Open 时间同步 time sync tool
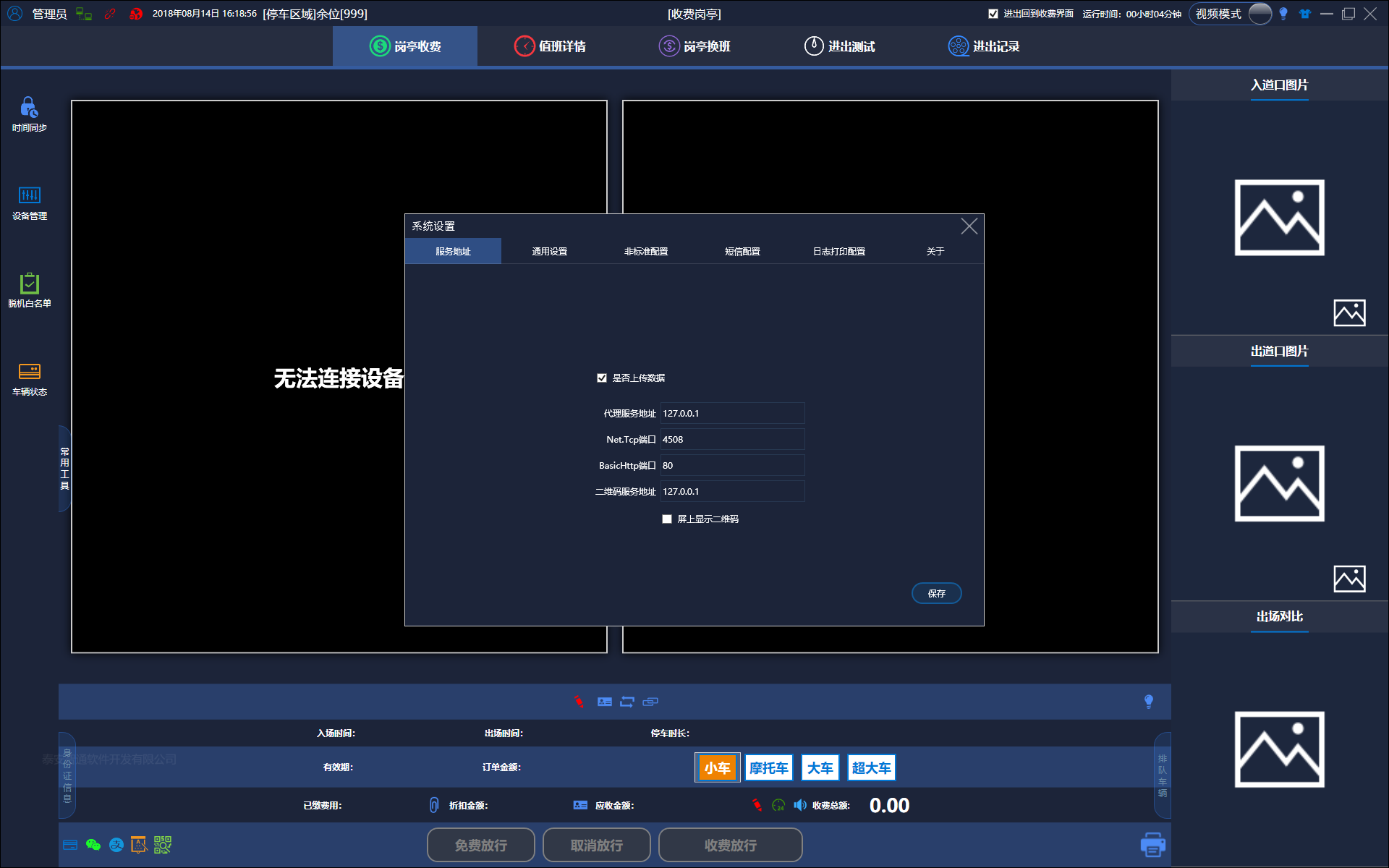This screenshot has height=868, width=1389. pos(29,114)
